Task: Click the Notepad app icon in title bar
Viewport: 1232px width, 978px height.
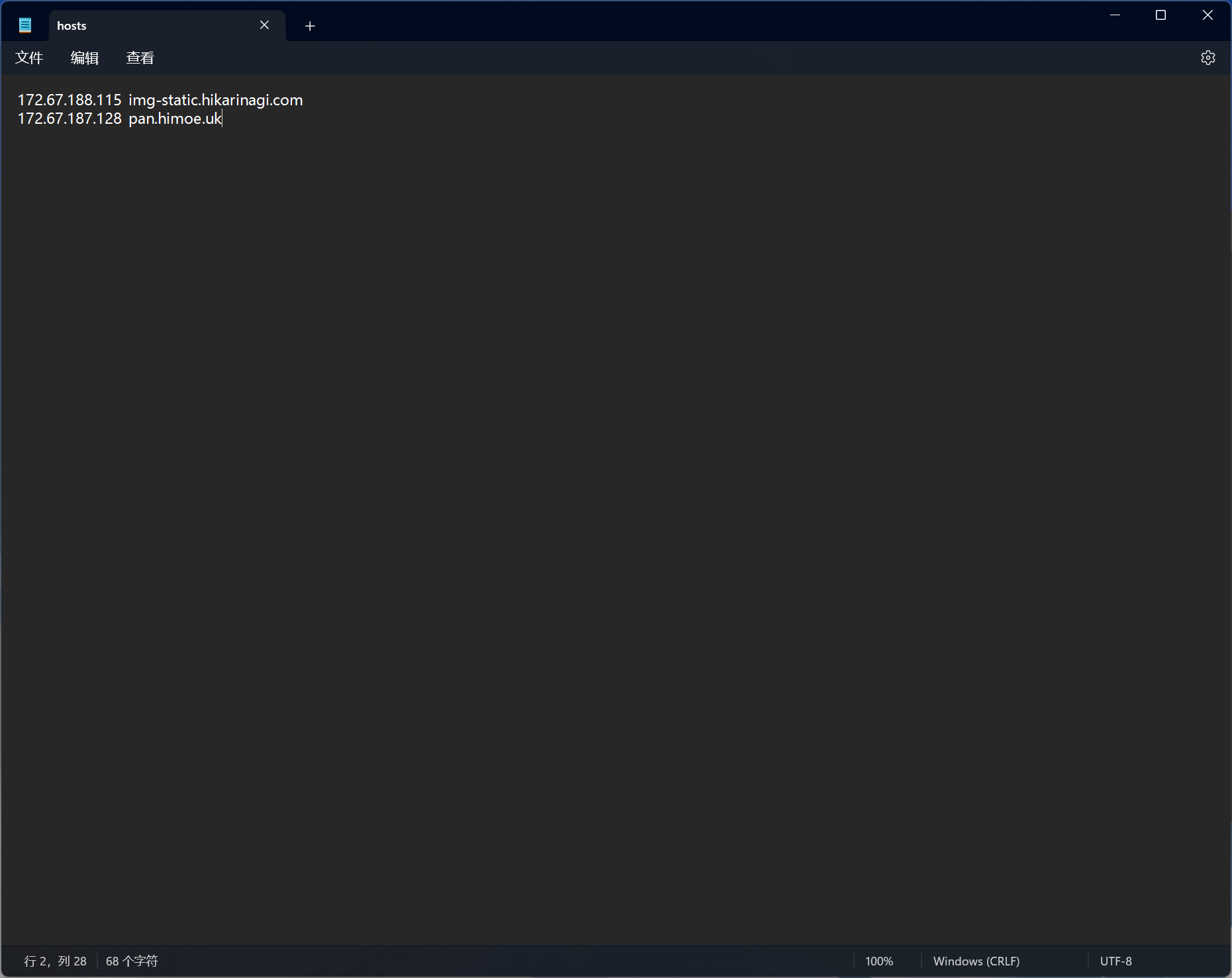Action: [25, 25]
